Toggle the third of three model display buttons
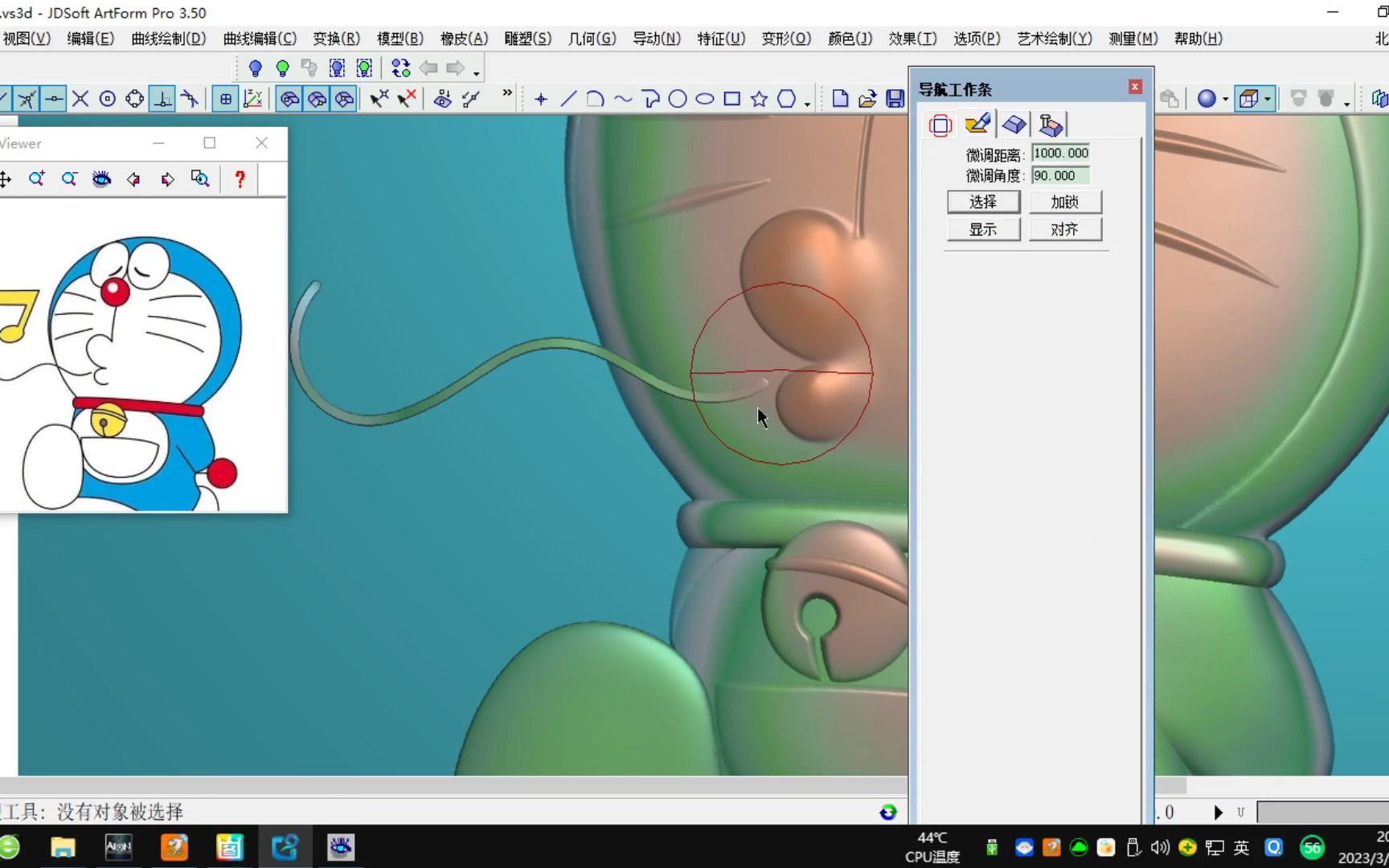This screenshot has height=868, width=1389. click(344, 99)
